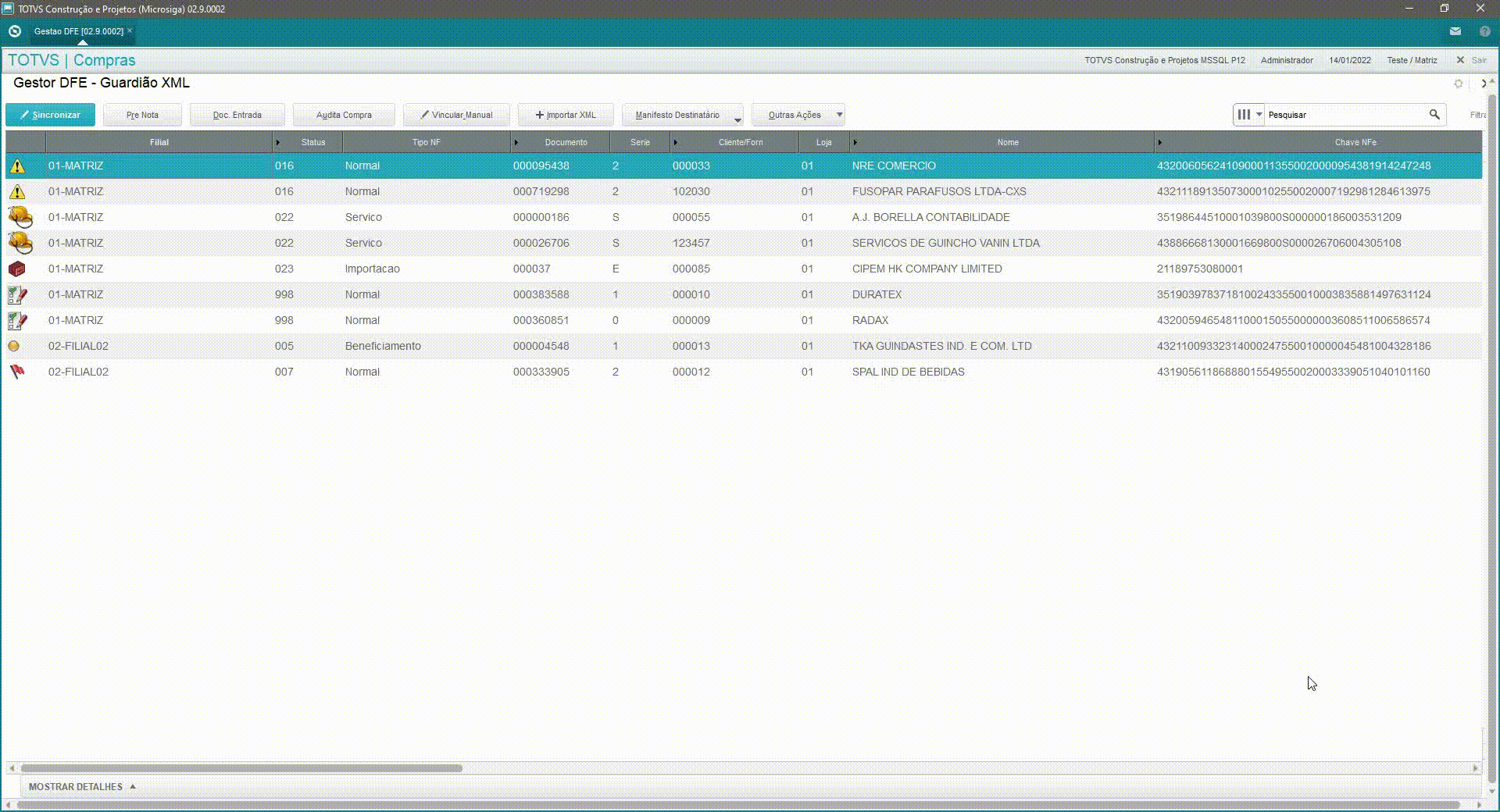The width and height of the screenshot is (1500, 812).
Task: Click the grid scrollbar left arrow
Action: click(x=11, y=768)
